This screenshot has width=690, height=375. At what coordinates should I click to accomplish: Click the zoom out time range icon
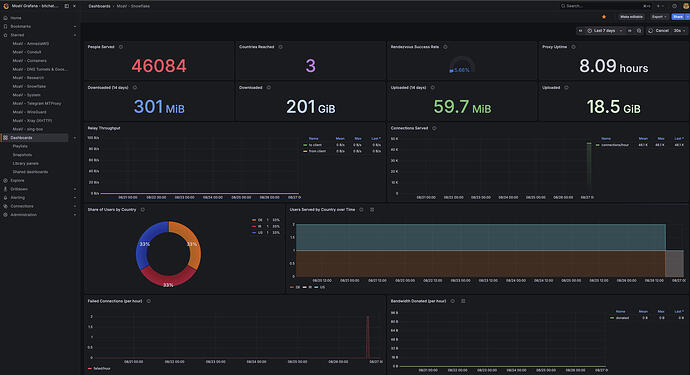(639, 31)
